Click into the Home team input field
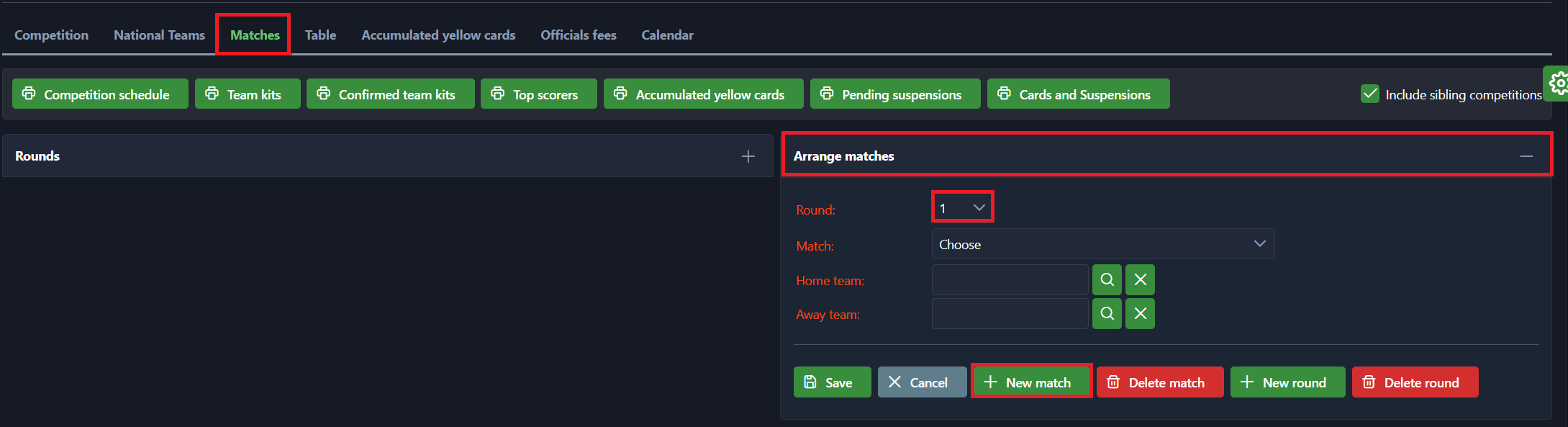The width and height of the screenshot is (1568, 427). tap(1010, 280)
